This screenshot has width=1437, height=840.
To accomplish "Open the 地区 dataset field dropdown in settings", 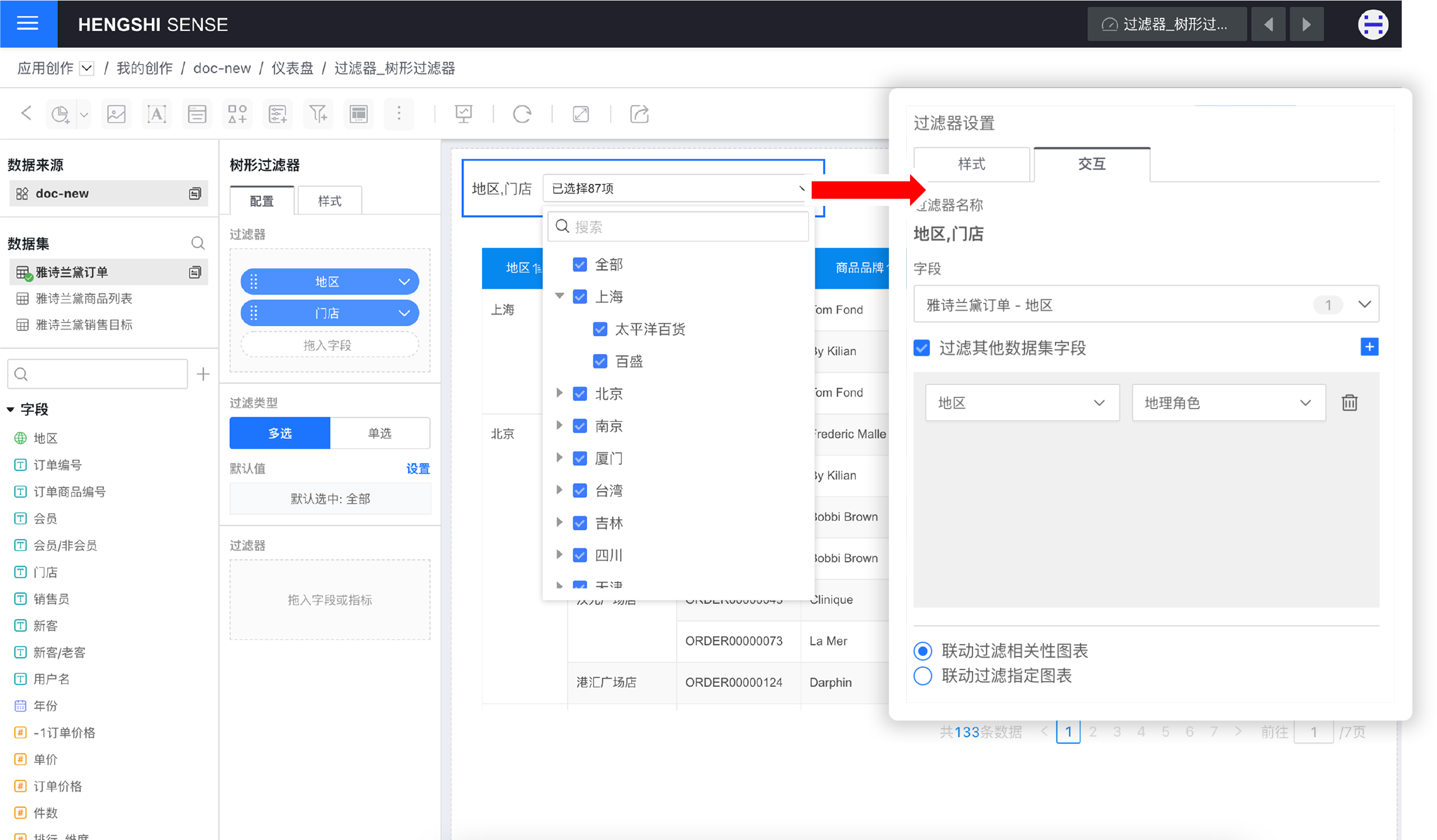I will [1022, 403].
